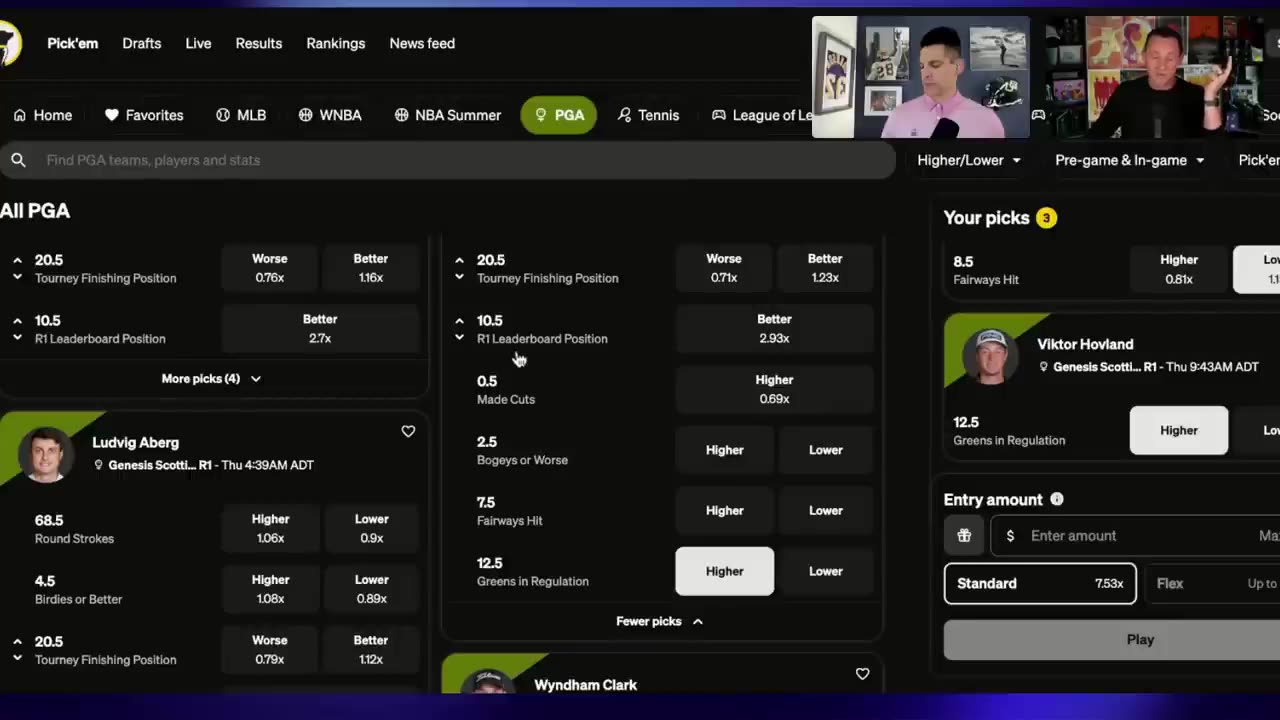Toggle Higher for 2.5 Bogeys or Worse
The image size is (1280, 720).
[x=725, y=450]
